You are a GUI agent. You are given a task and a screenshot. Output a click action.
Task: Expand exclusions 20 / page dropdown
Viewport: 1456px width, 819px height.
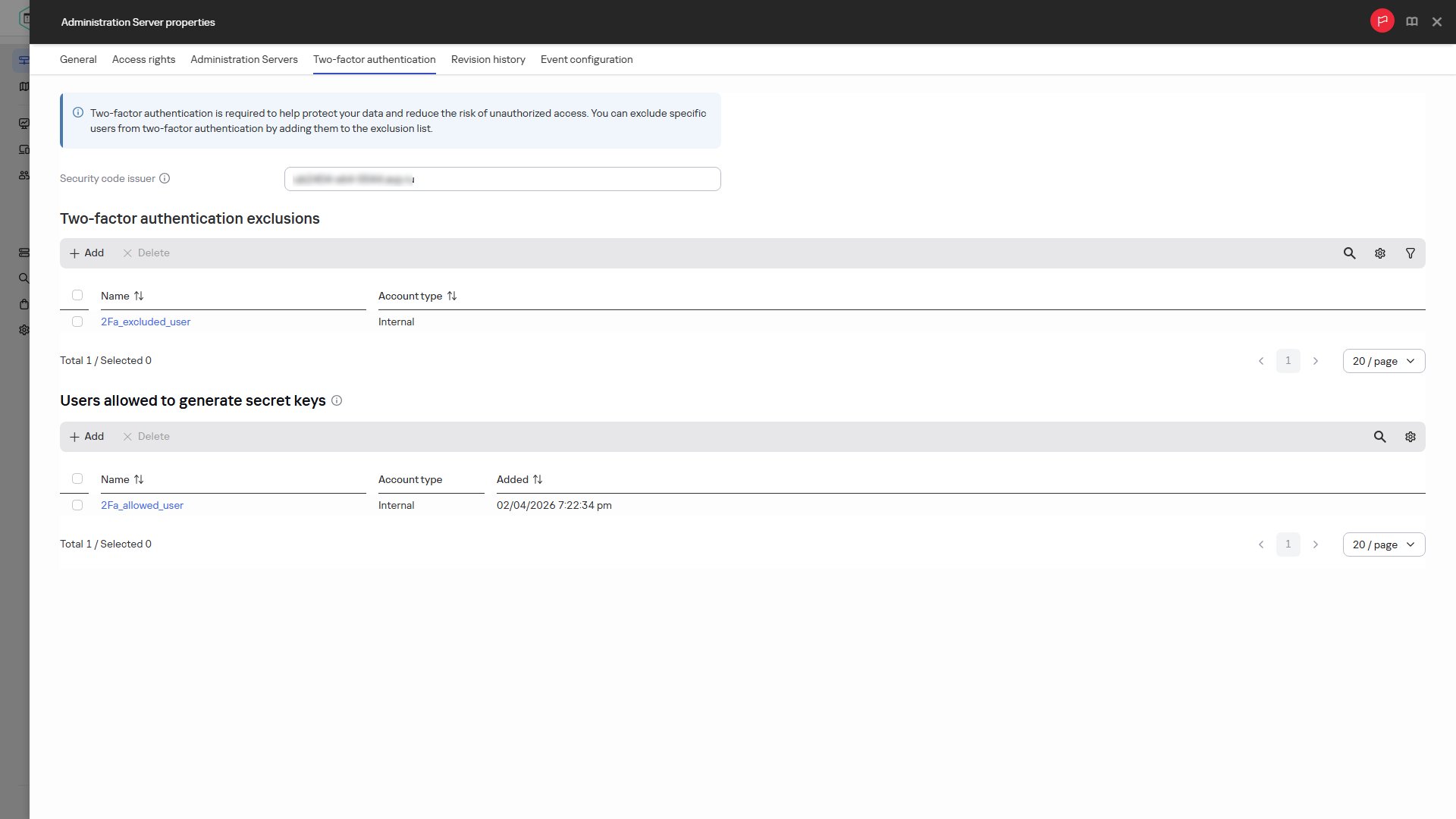tap(1383, 361)
